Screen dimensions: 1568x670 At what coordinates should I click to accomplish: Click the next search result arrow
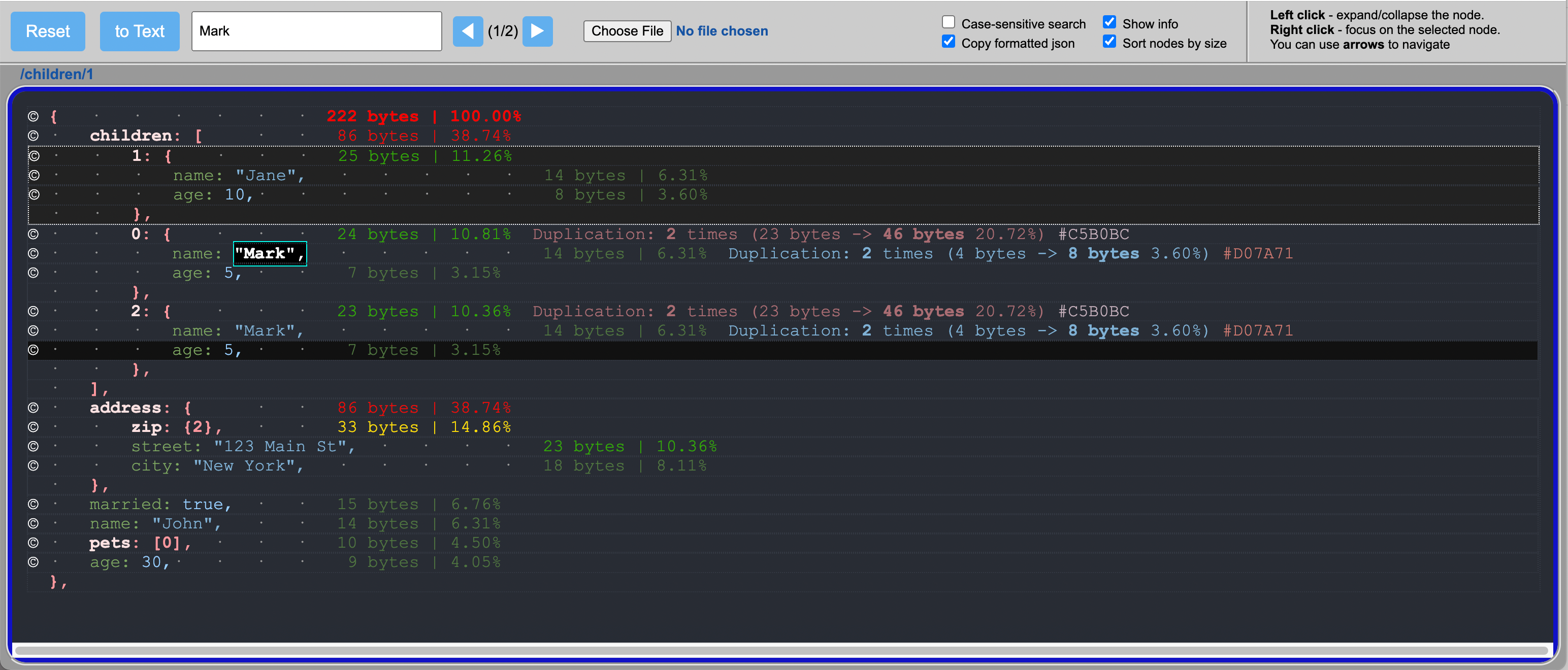537,31
